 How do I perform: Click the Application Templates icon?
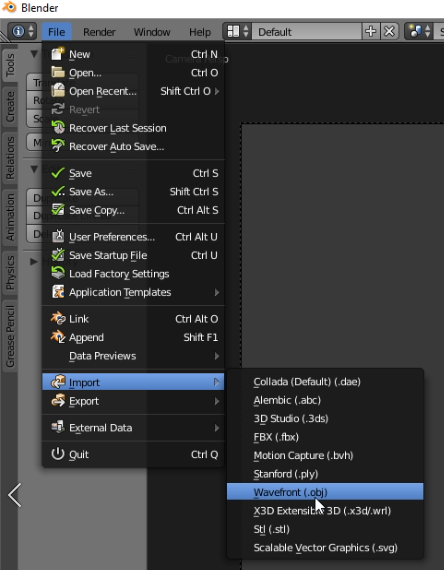[57, 292]
